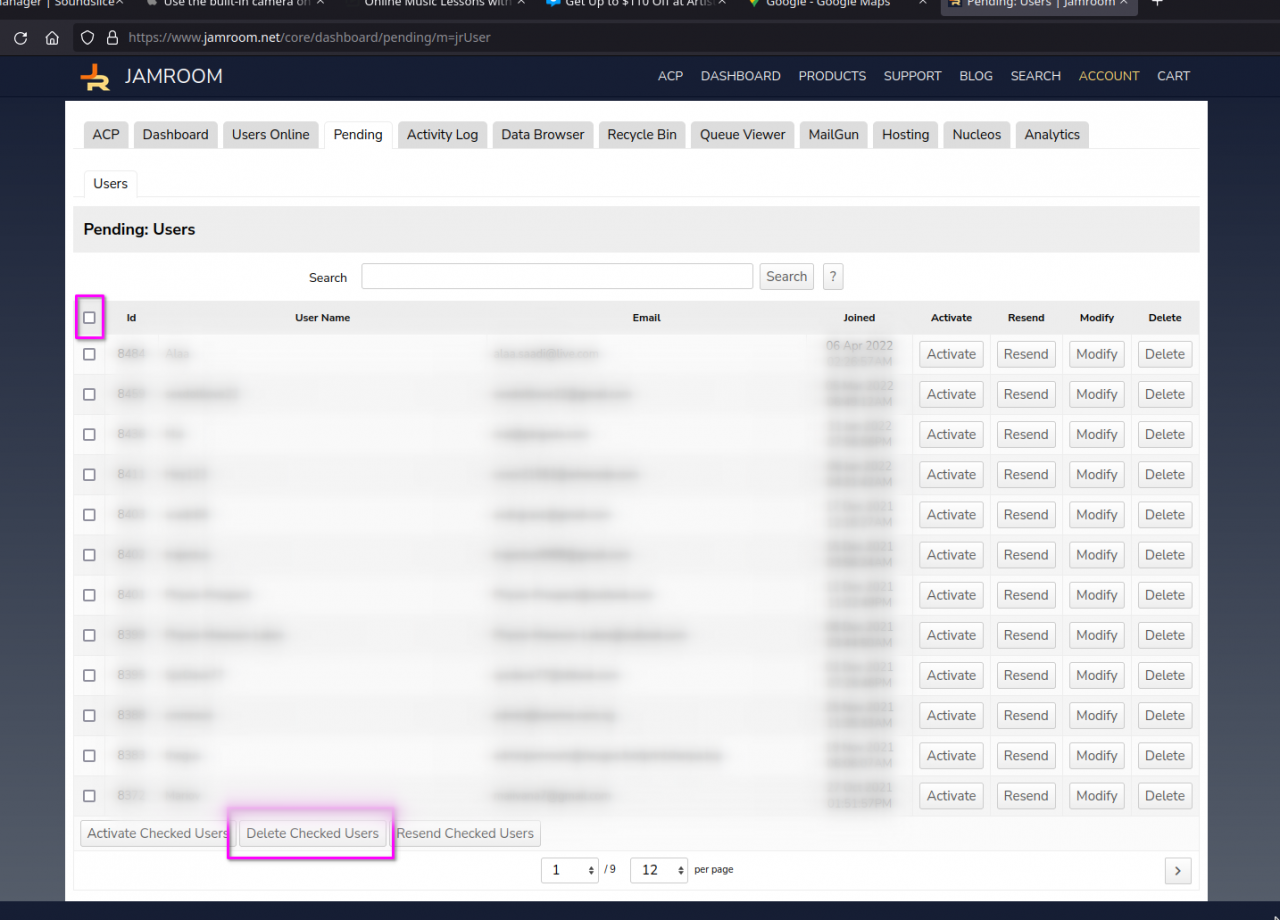Close the 'Use the built-in camera' tab

pyautogui.click(x=319, y=3)
